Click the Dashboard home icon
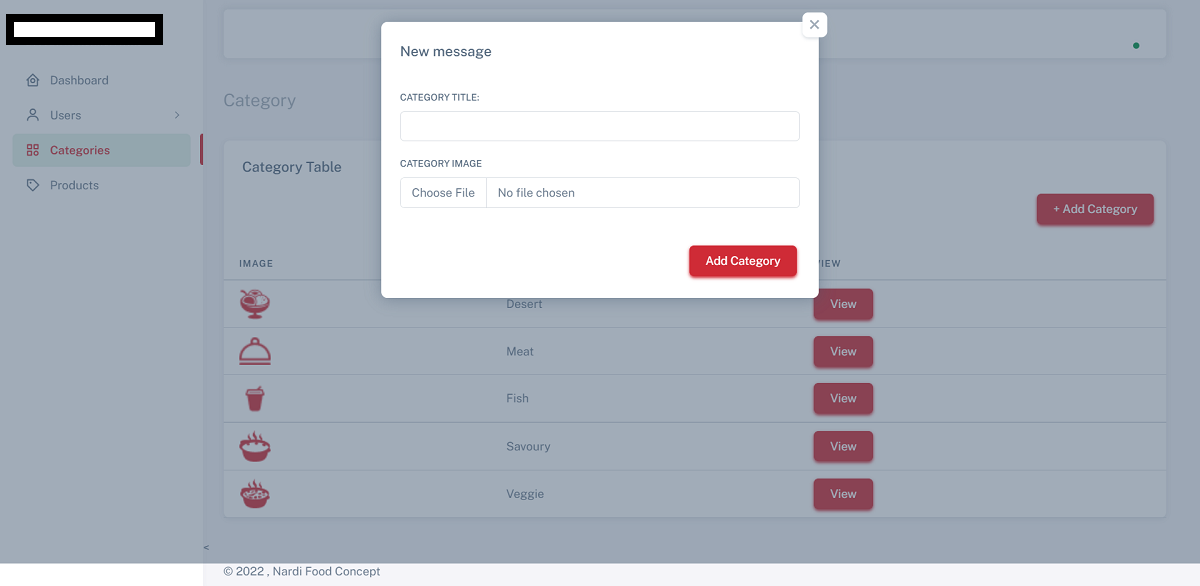 (33, 80)
